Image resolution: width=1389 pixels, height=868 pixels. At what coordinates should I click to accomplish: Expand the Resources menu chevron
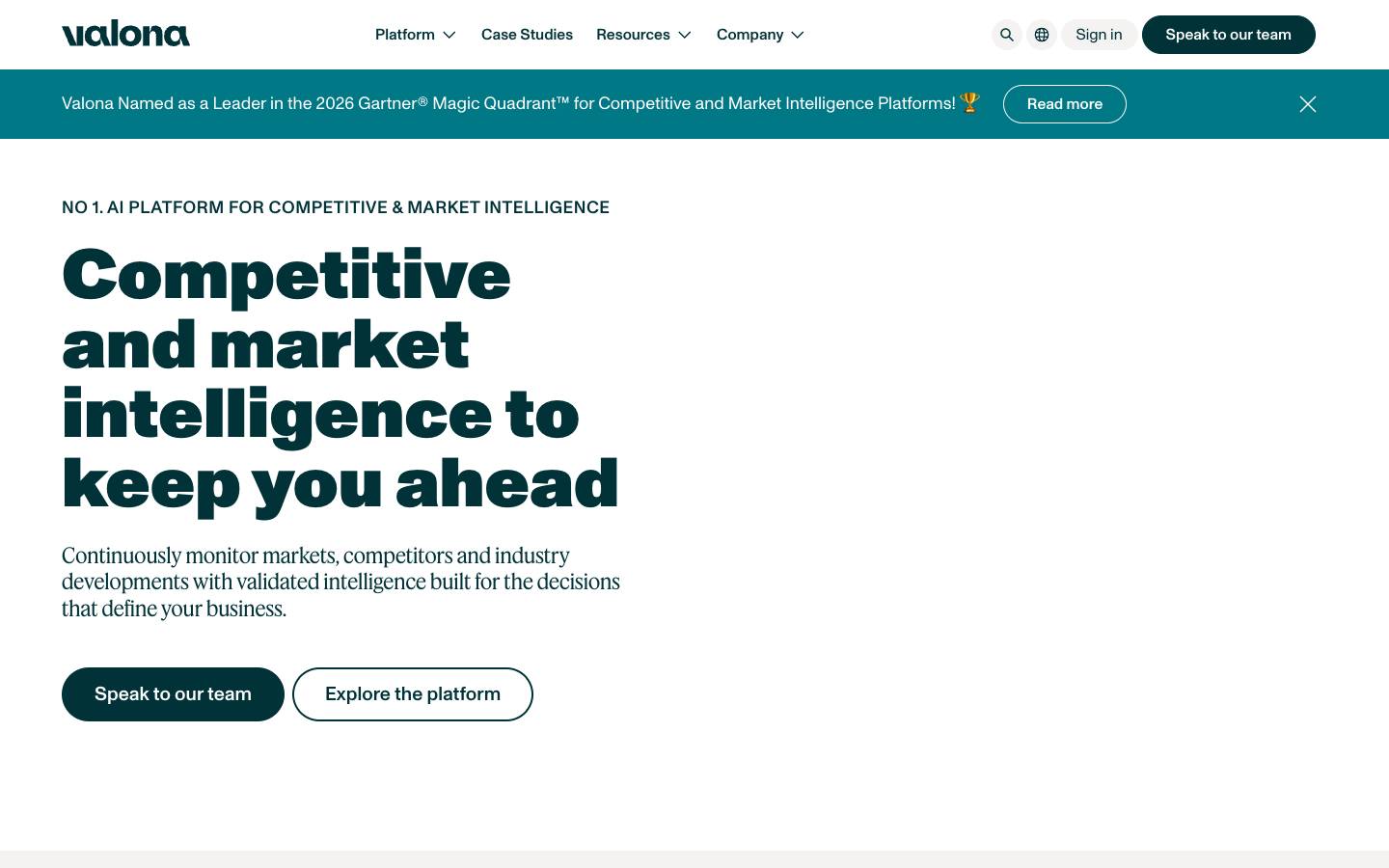pos(685,35)
